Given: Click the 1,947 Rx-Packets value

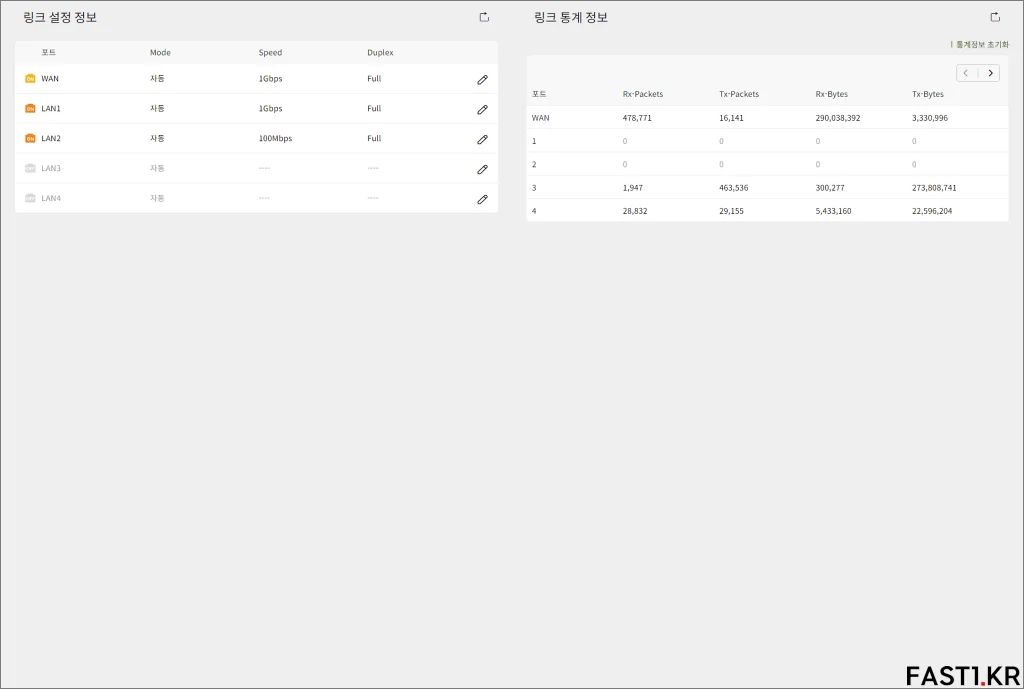Looking at the screenshot, I should pos(632,187).
